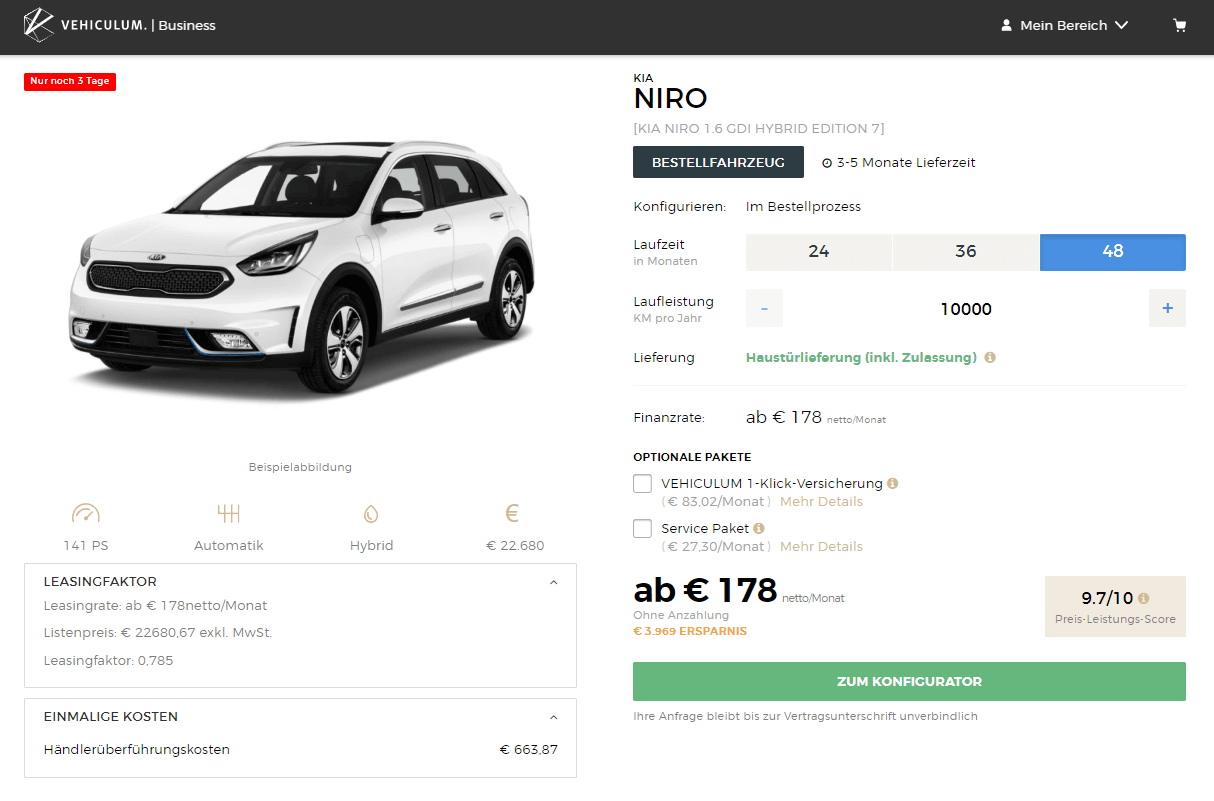1214x801 pixels.
Task: Select 36 months Laufzeit
Action: pos(965,252)
